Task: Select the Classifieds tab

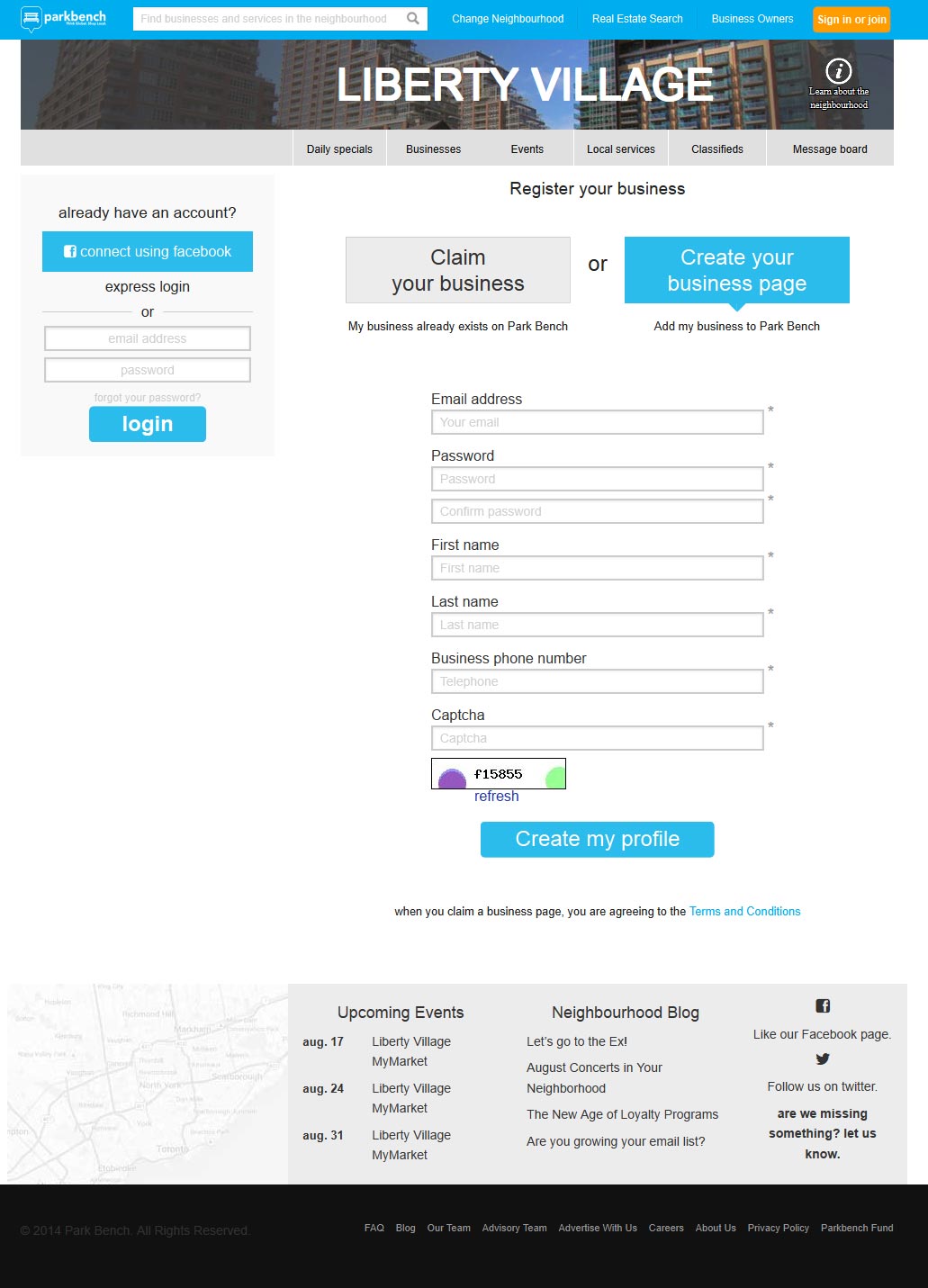Action: click(x=717, y=149)
